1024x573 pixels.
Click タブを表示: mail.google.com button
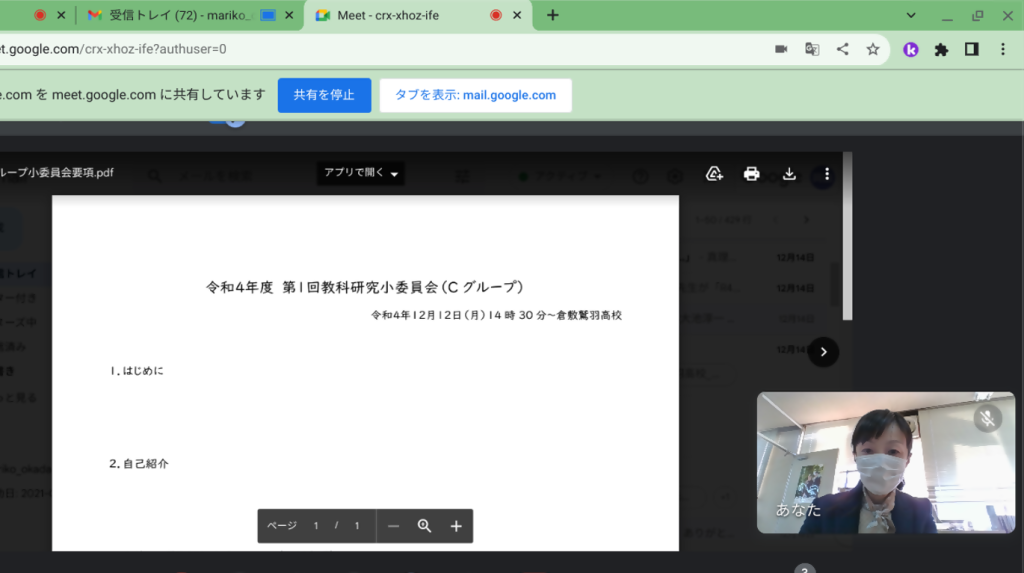tap(475, 95)
